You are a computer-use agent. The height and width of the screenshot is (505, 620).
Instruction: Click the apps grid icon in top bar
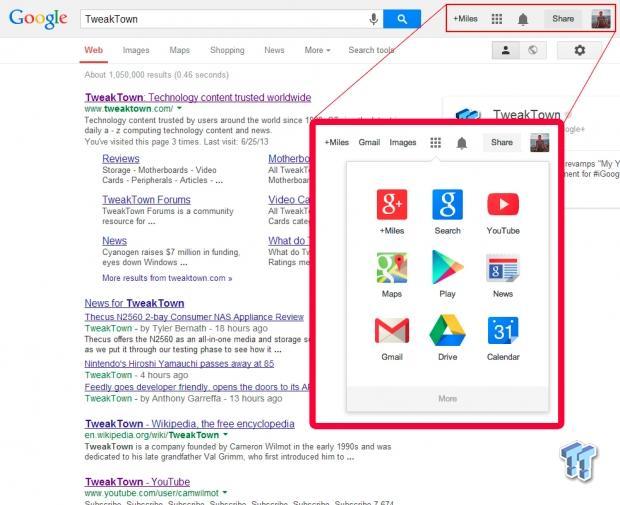pyautogui.click(x=497, y=19)
